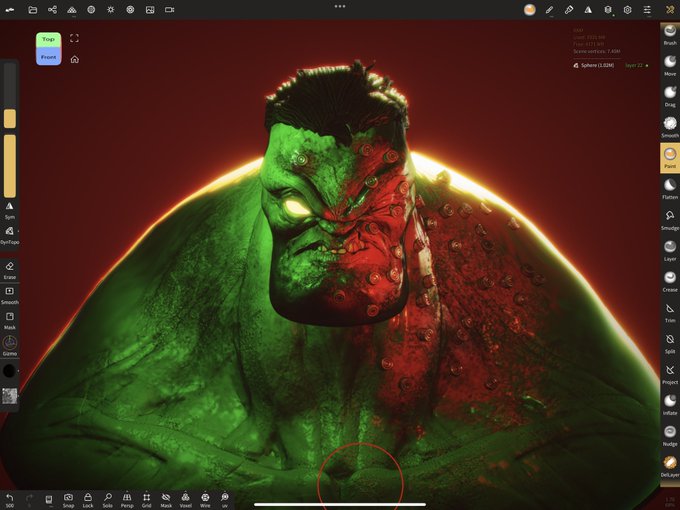
Task: Toggle Snap in bottom toolbar
Action: pyautogui.click(x=68, y=500)
